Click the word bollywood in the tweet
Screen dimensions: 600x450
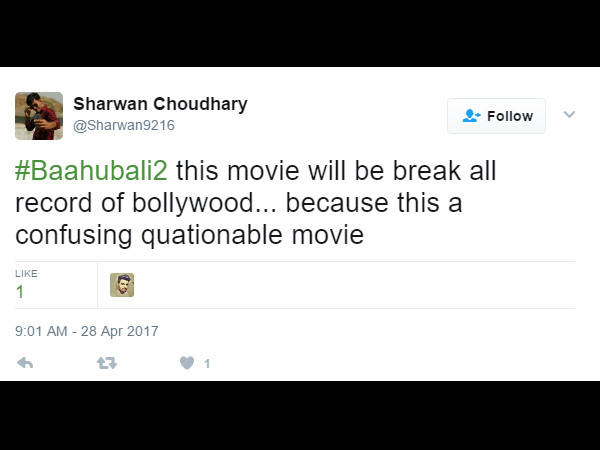click(193, 202)
